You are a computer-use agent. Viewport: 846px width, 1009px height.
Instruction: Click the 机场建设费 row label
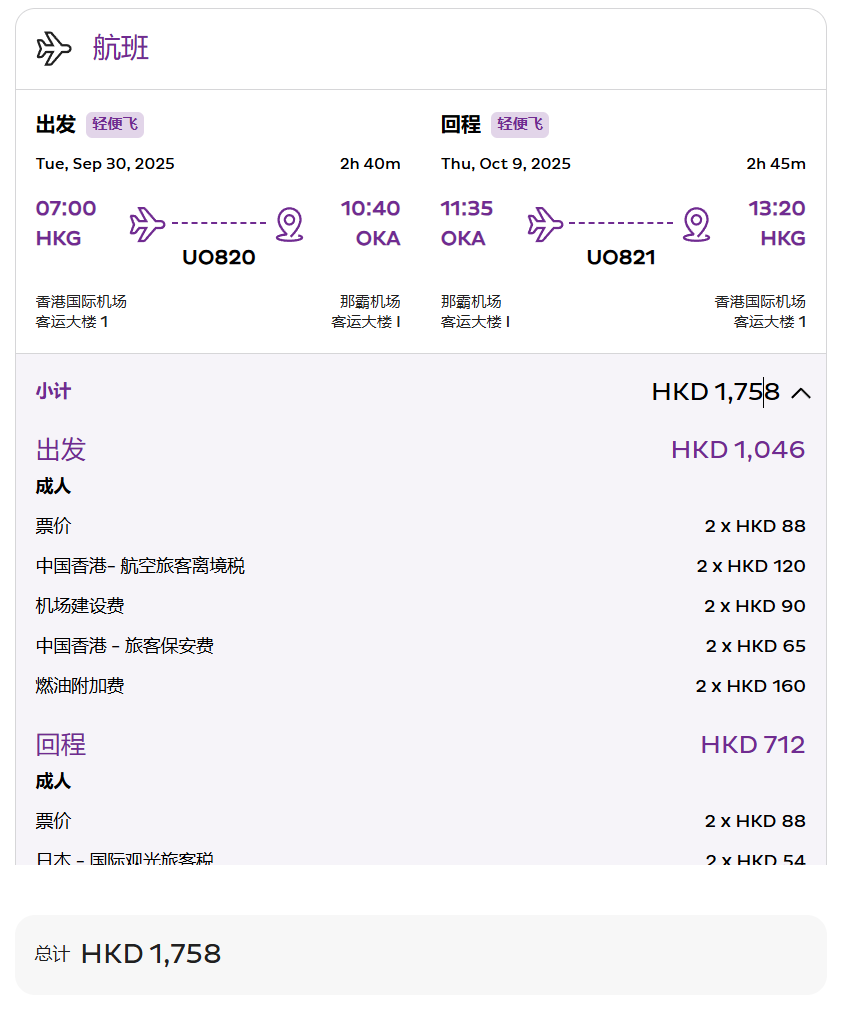pos(80,606)
